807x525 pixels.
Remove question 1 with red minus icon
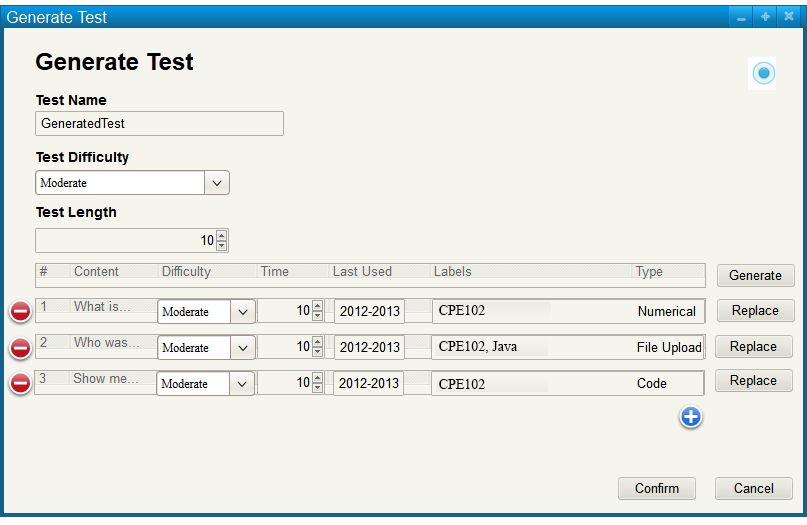pos(20,312)
